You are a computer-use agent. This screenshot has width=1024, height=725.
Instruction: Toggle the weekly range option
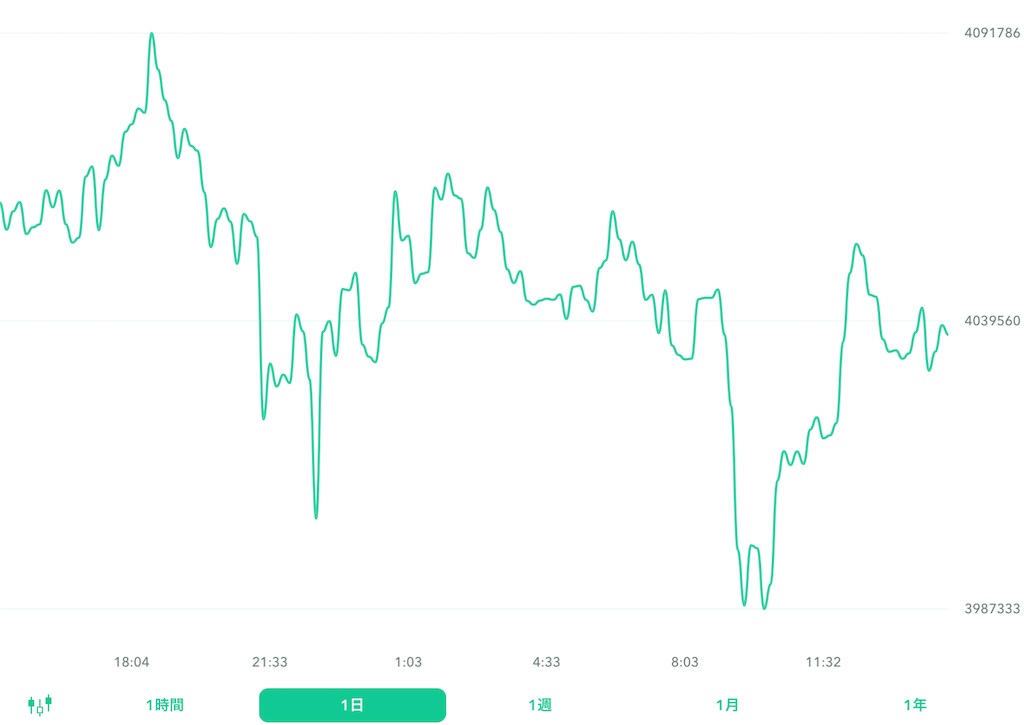[x=541, y=704]
